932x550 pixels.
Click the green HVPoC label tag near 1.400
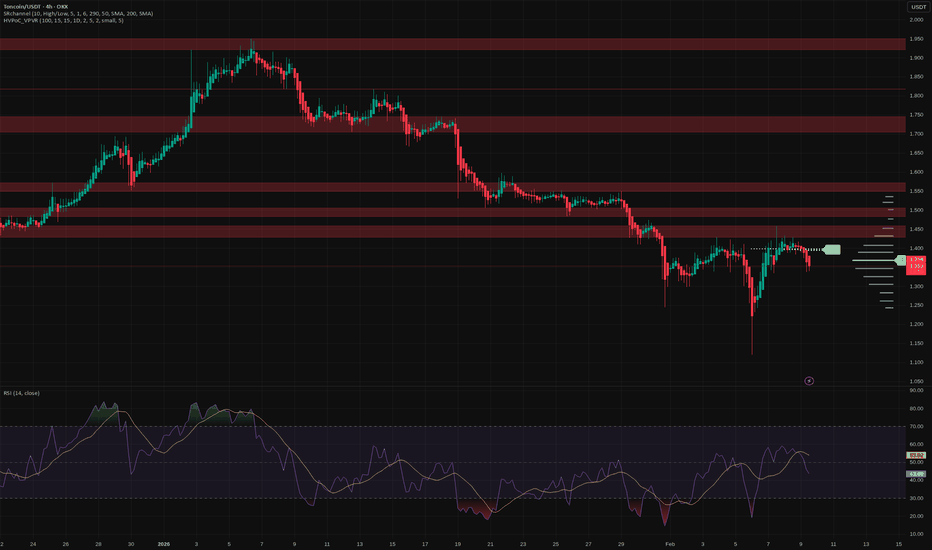tap(832, 249)
